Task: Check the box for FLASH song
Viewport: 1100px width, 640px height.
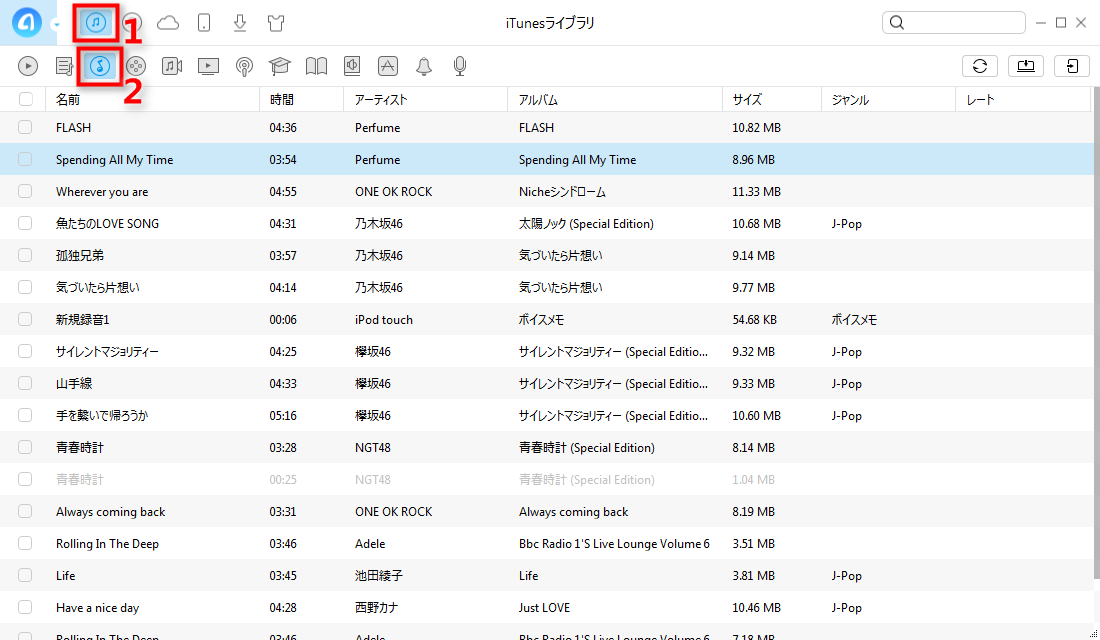Action: tap(25, 127)
